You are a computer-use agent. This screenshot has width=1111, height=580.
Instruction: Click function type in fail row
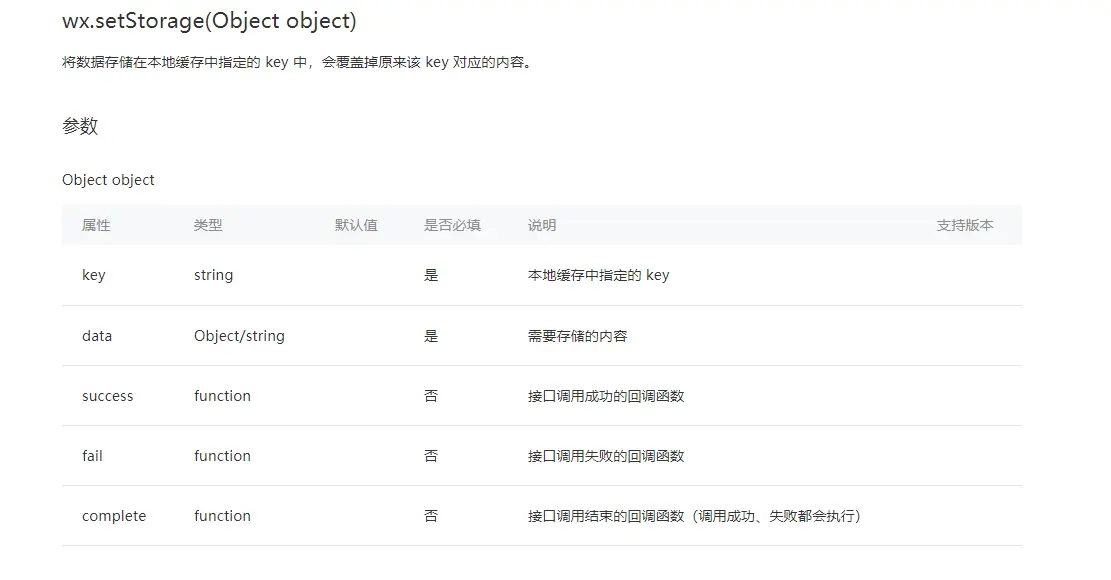point(222,455)
